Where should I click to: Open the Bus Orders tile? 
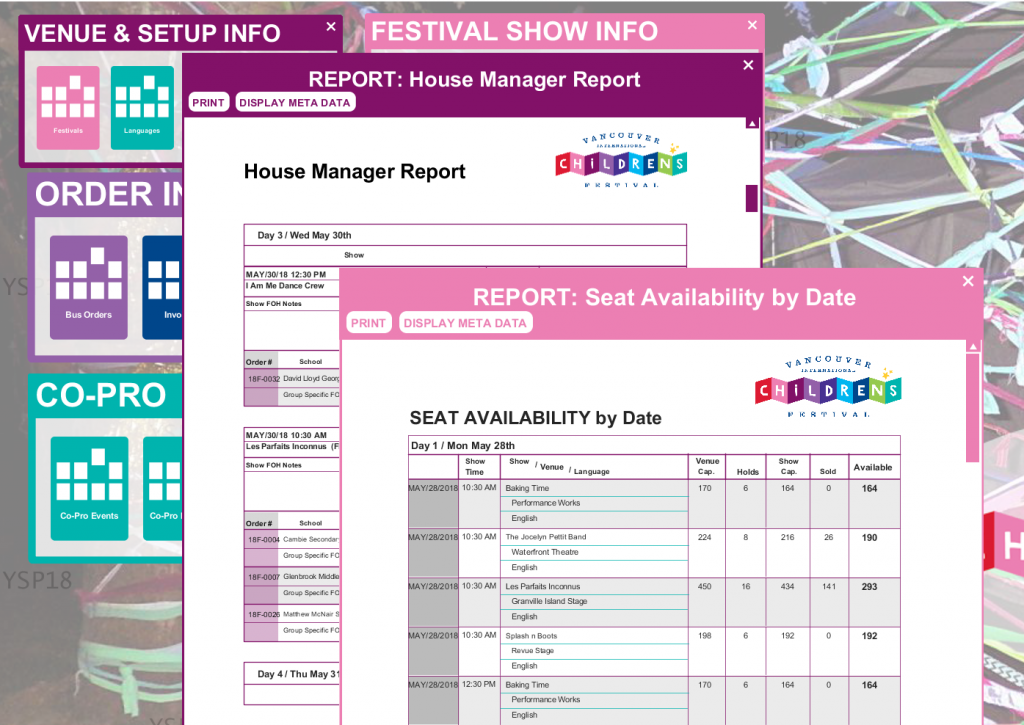click(x=89, y=287)
